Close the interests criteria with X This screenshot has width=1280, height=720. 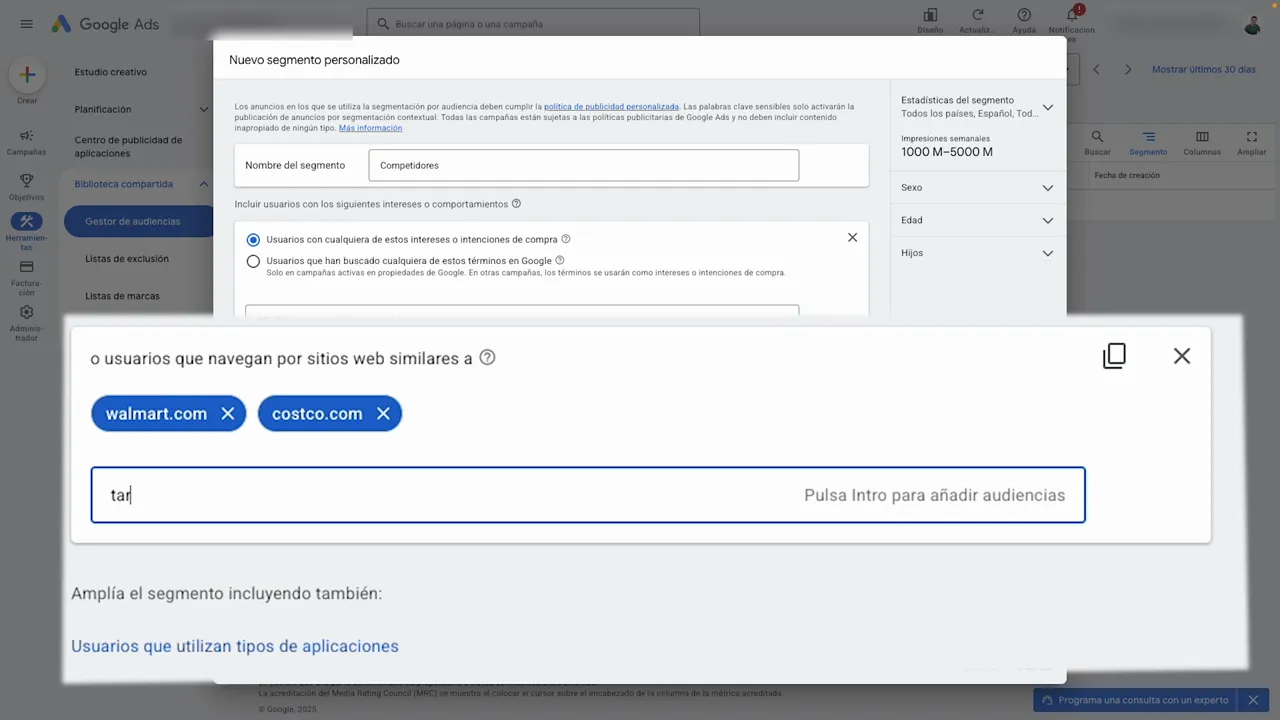tap(852, 238)
